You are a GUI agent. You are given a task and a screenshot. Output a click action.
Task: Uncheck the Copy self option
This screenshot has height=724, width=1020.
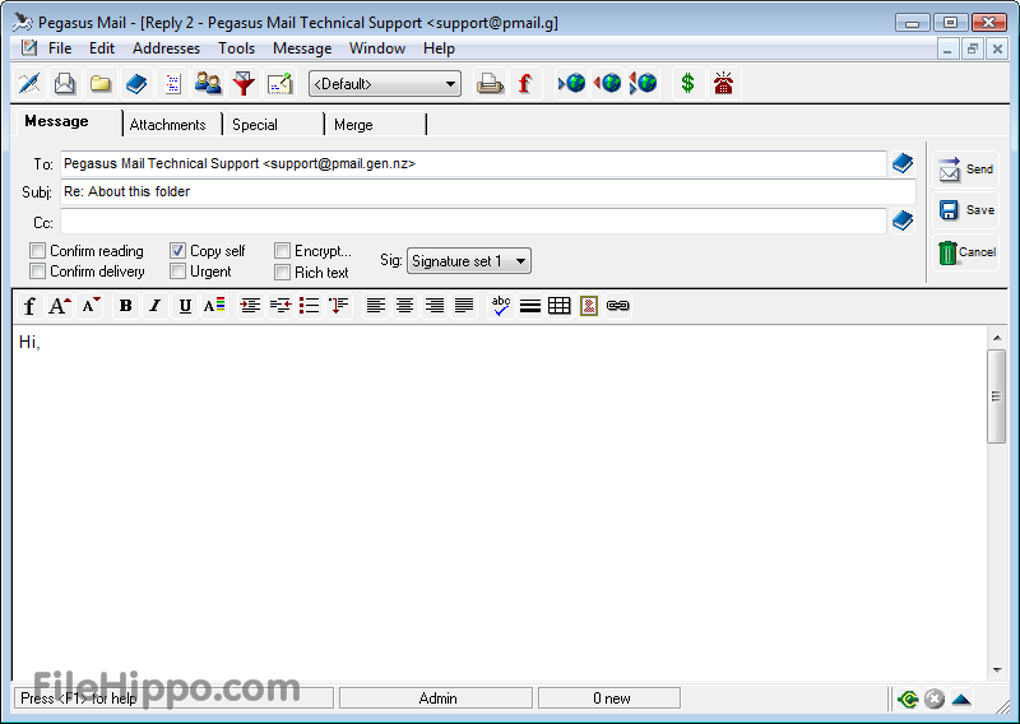click(x=178, y=251)
